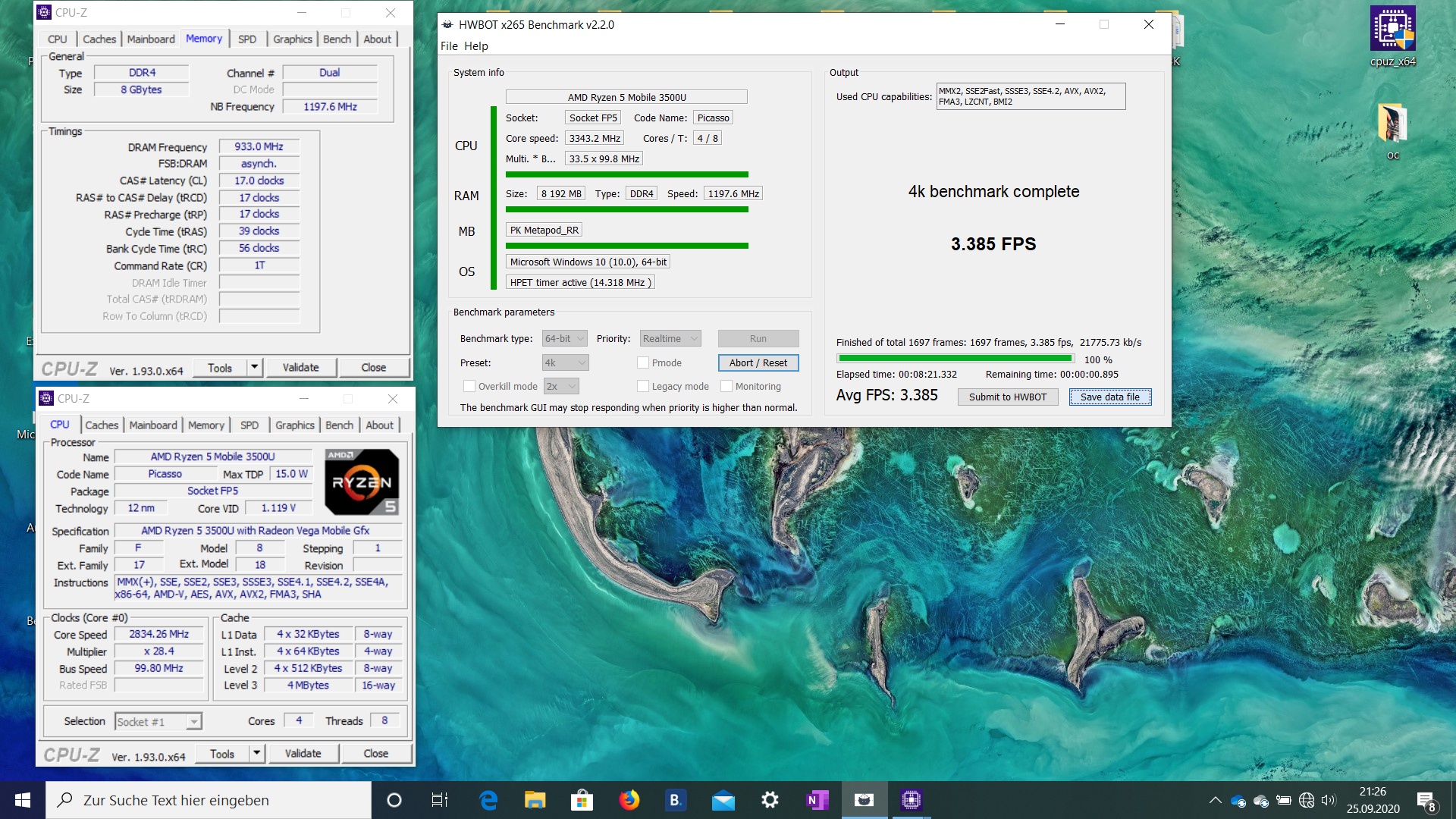Click Tools button in upper CPU-Z window
Image resolution: width=1456 pixels, height=819 pixels.
coord(220,367)
